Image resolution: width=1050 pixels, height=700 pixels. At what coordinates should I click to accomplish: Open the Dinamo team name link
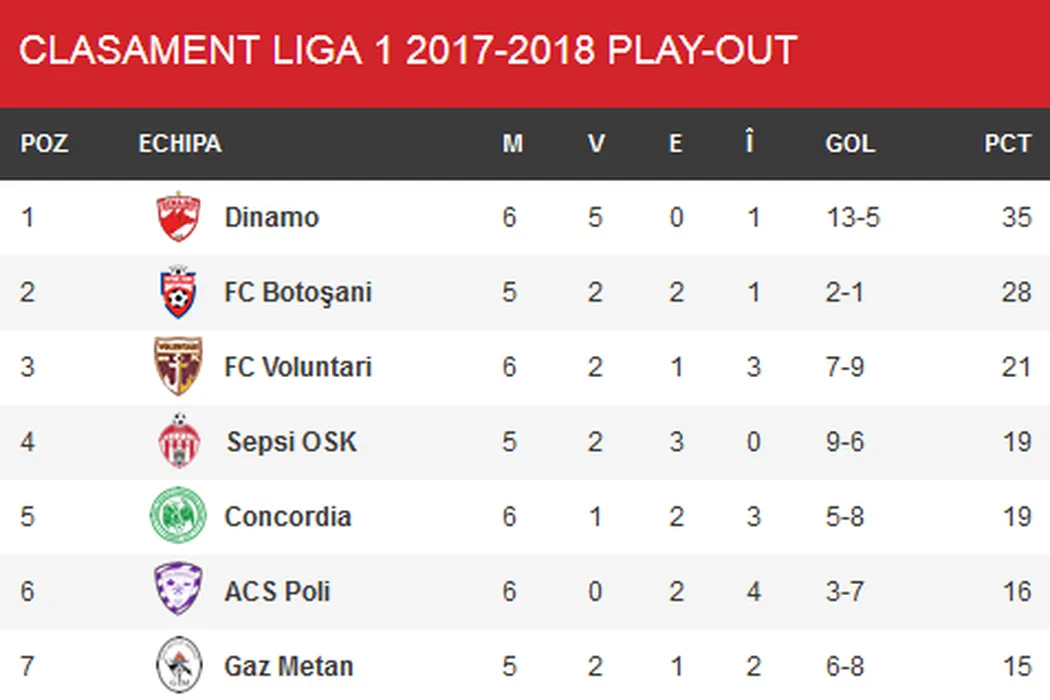pos(272,218)
